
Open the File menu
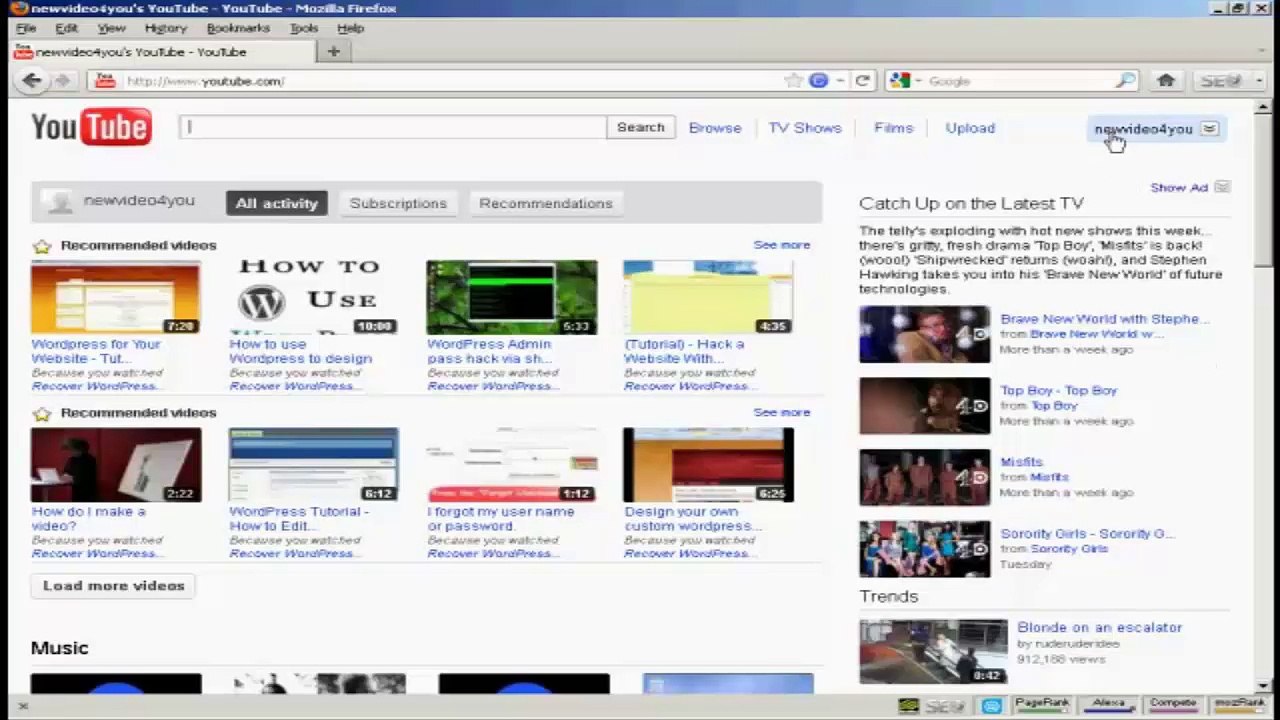click(26, 28)
